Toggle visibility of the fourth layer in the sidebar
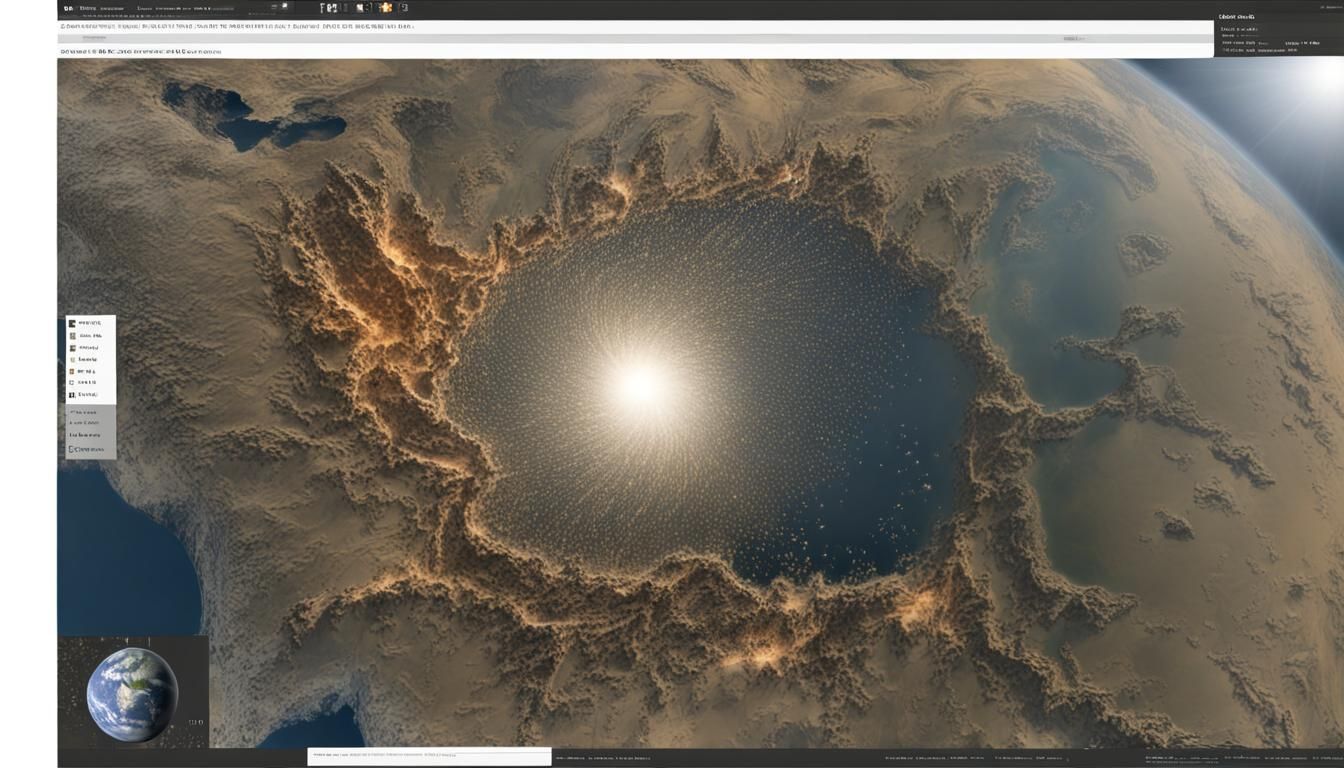Screen dimensions: 1344x768 [x=72, y=359]
